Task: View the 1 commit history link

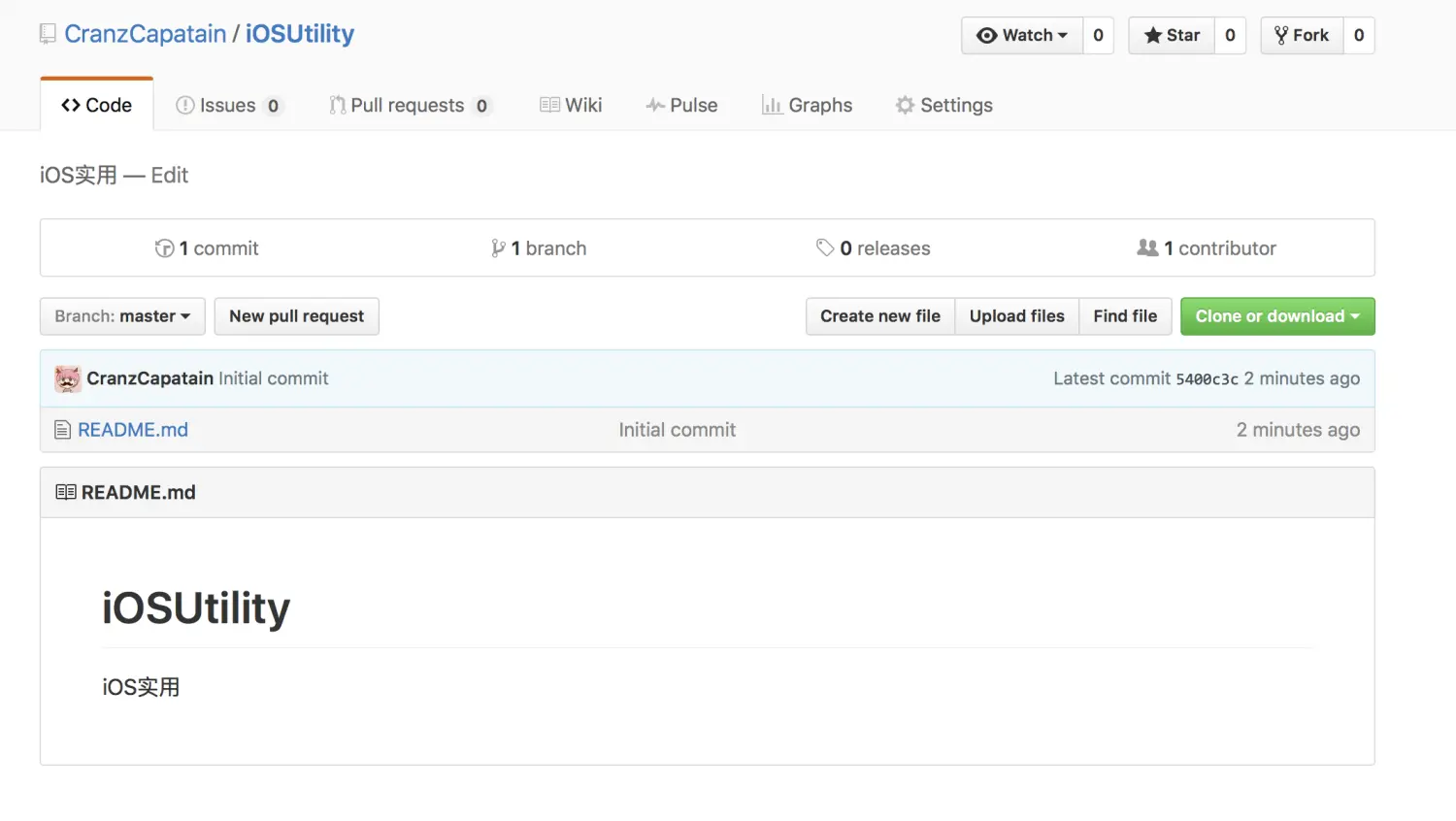Action: coord(218,248)
